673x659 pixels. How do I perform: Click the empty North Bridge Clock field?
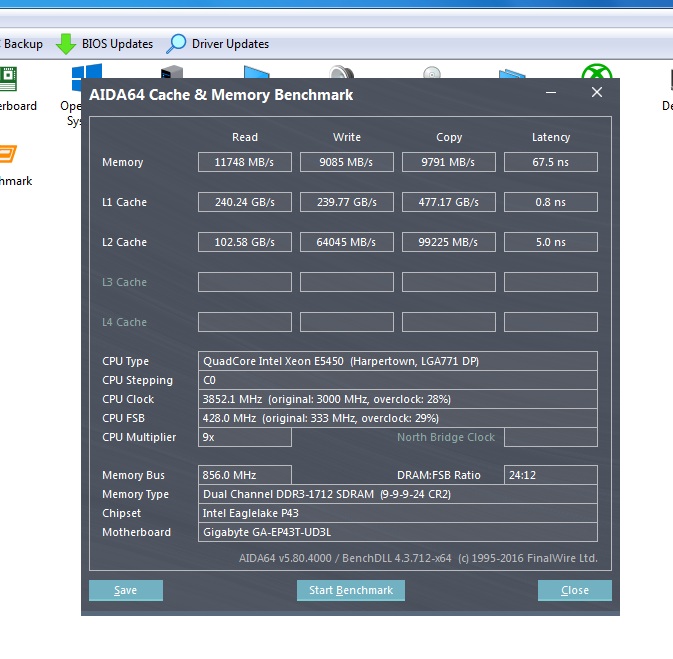[x=551, y=437]
